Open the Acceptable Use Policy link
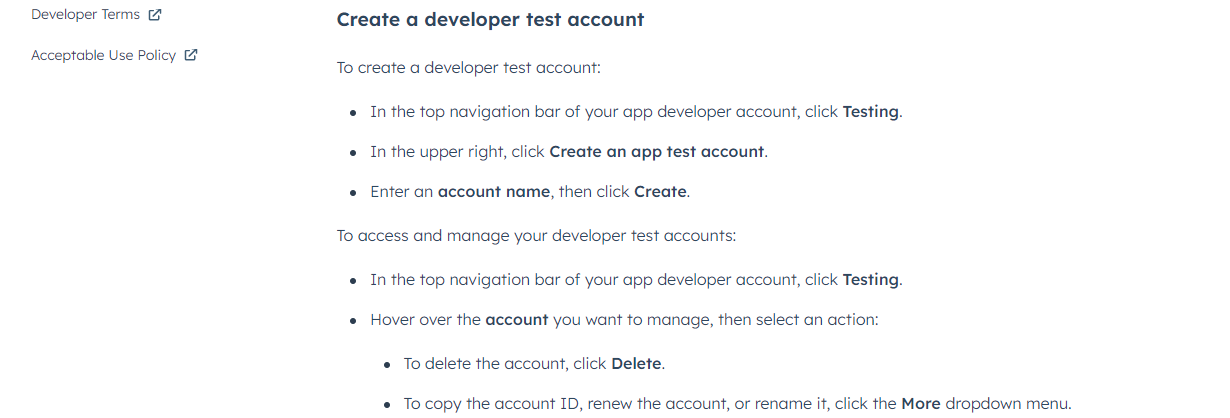Screen dimensions: 1230x418 104,55
